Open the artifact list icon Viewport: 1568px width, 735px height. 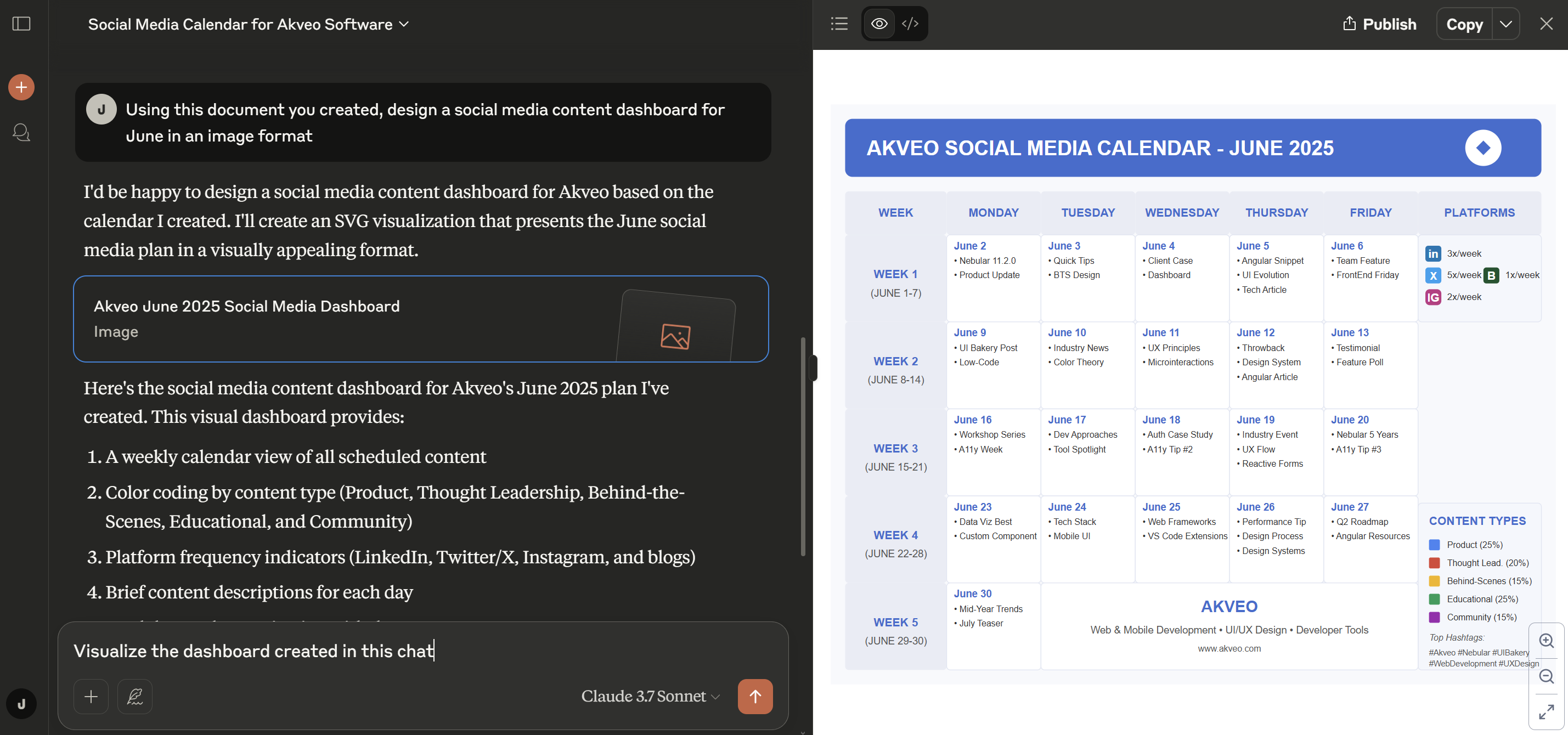point(839,24)
